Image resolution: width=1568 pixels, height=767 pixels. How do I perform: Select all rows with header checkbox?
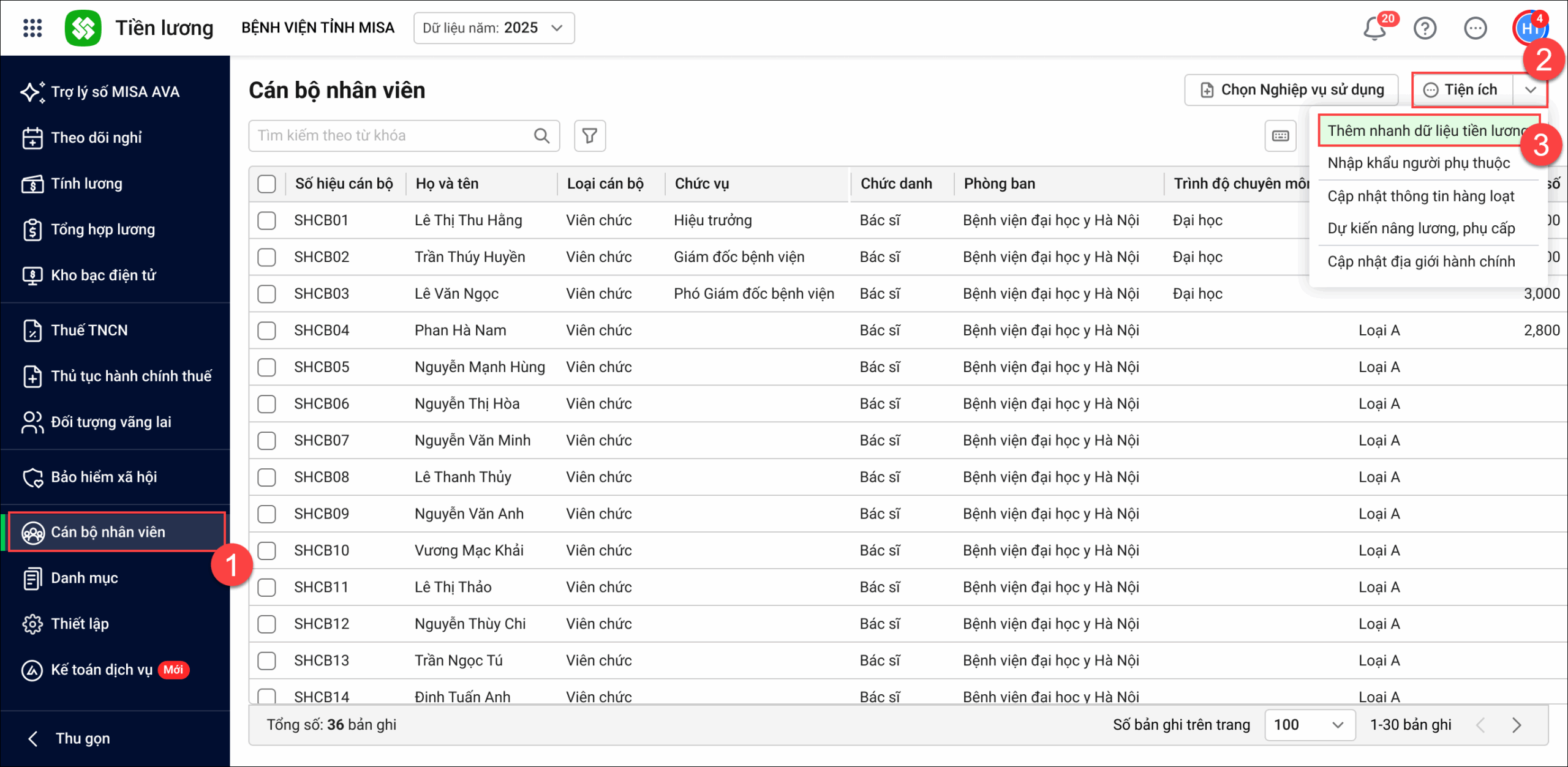point(267,184)
